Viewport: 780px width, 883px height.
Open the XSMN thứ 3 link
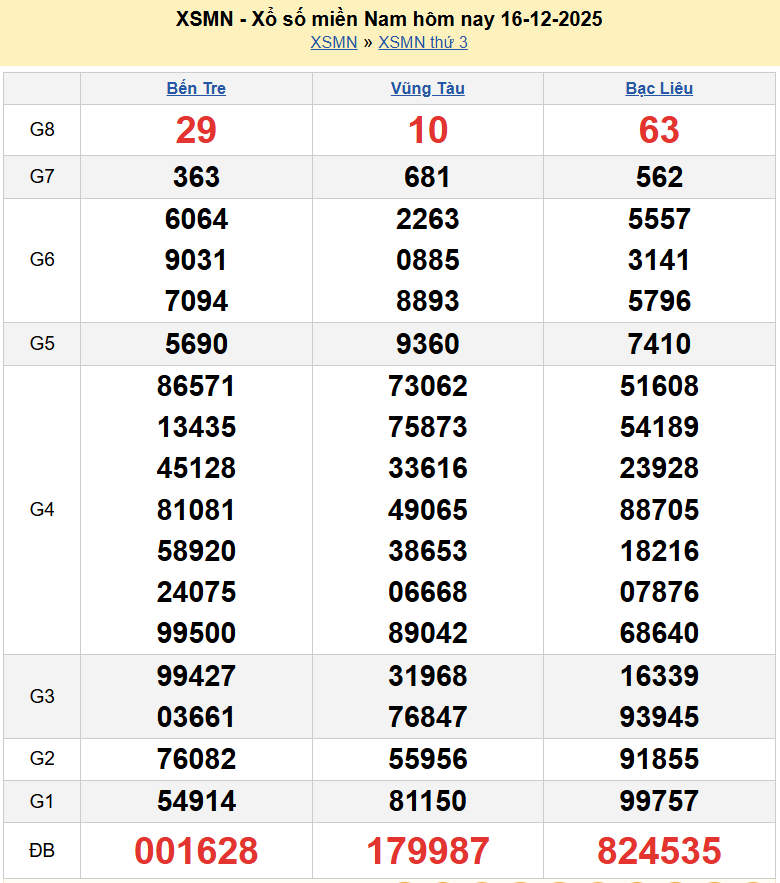click(423, 42)
